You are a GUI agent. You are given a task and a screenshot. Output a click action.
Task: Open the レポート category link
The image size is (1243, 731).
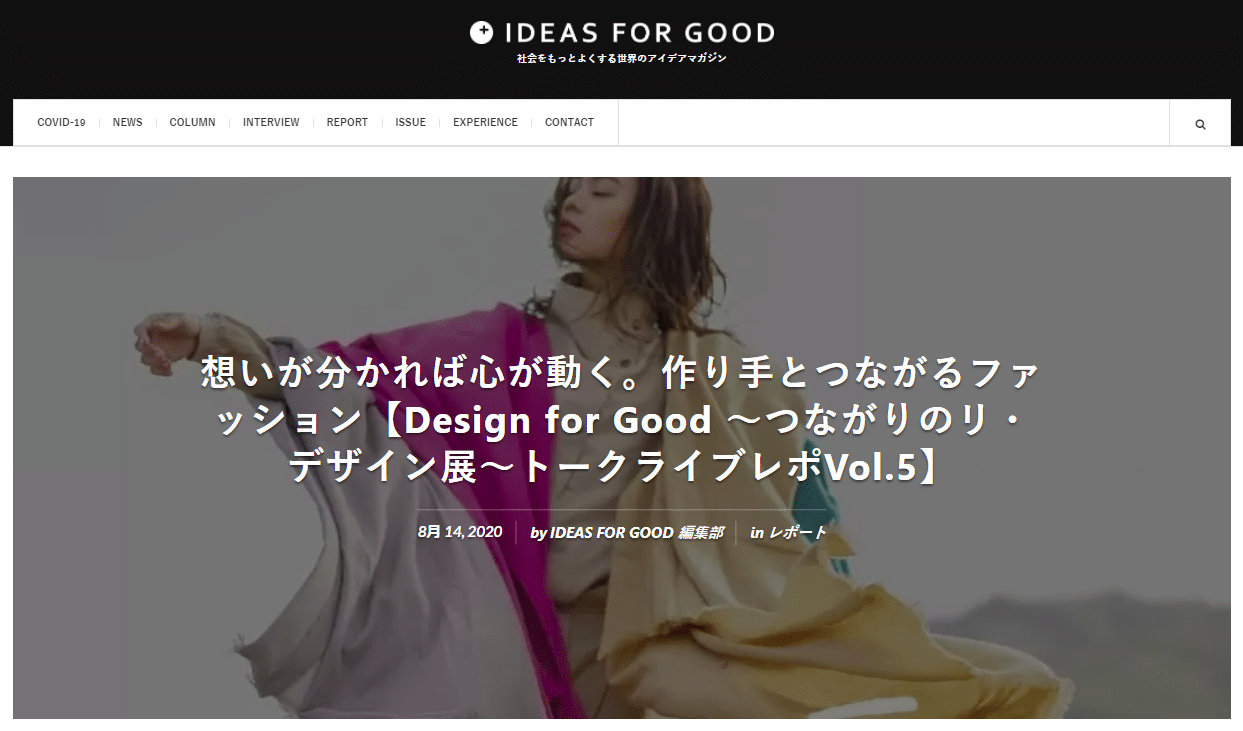click(797, 533)
